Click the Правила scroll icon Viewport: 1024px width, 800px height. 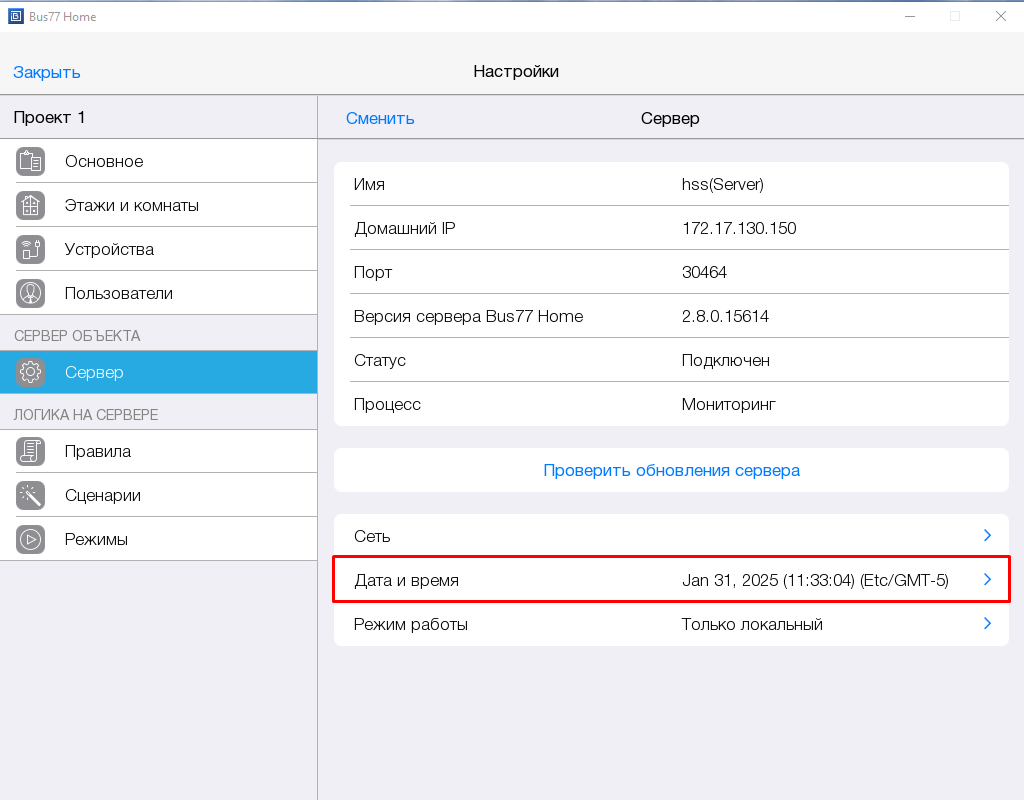coord(31,451)
